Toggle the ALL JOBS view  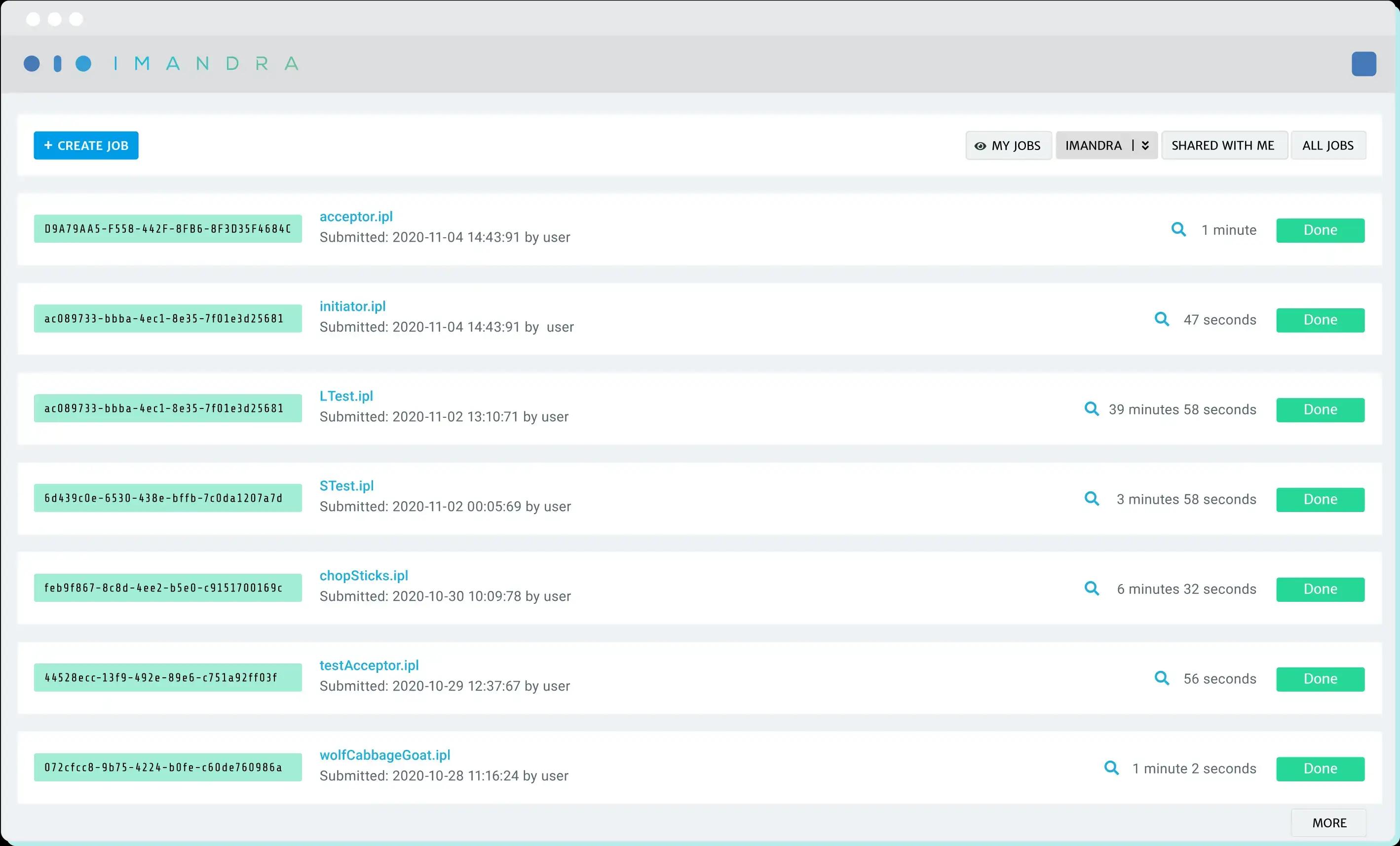[1328, 144]
